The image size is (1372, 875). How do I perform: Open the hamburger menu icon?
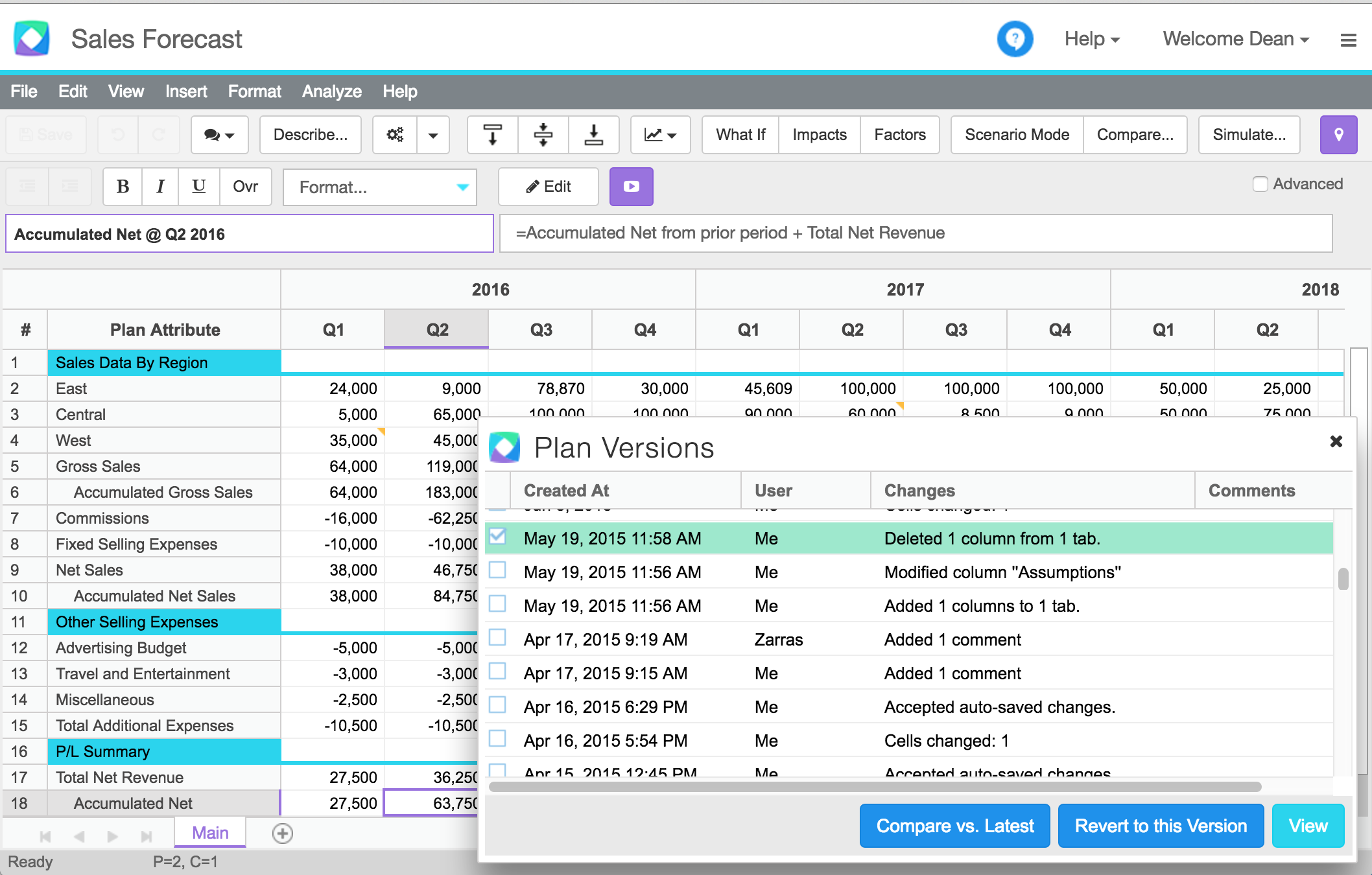tap(1348, 40)
